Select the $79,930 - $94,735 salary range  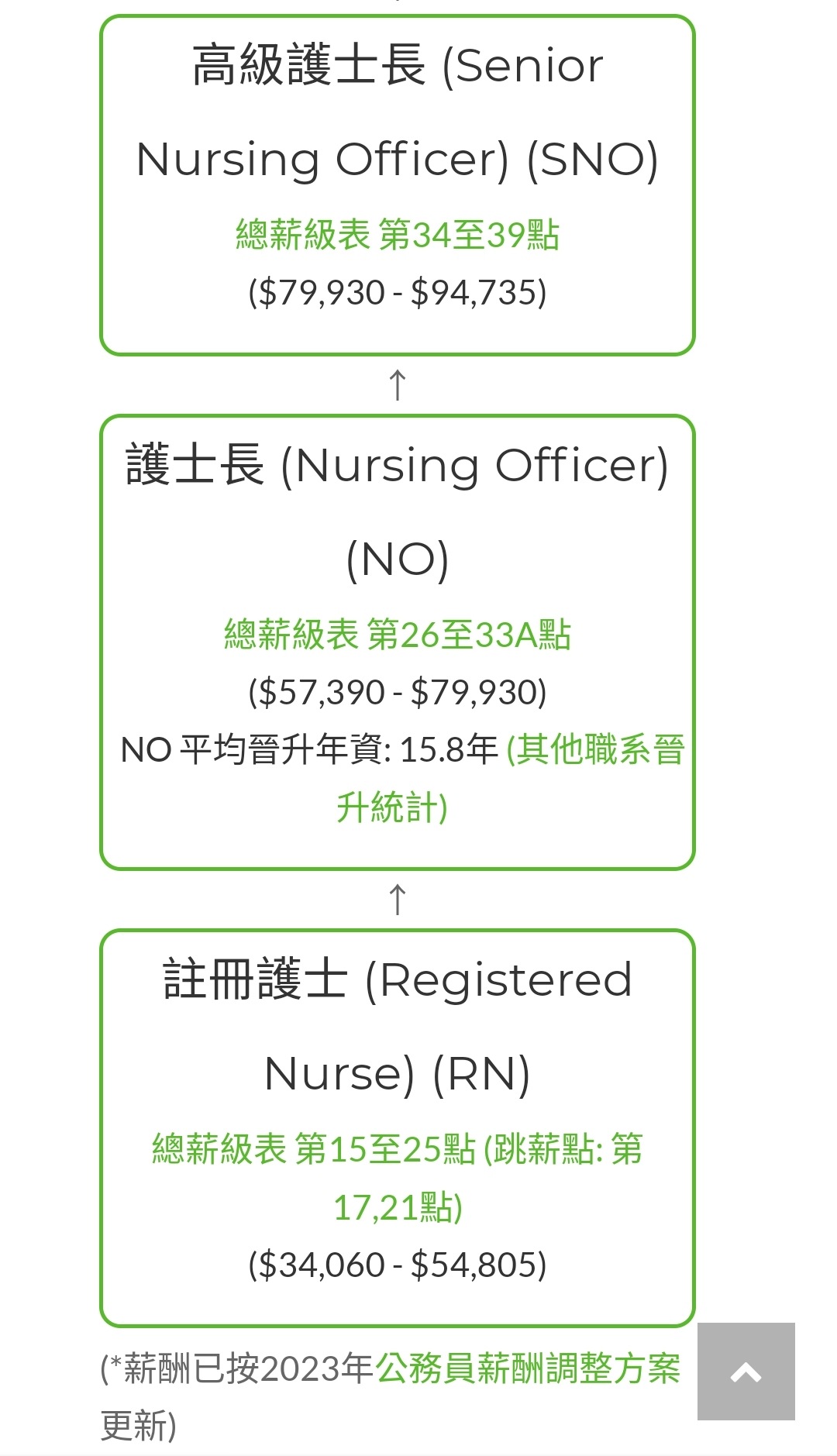point(398,293)
